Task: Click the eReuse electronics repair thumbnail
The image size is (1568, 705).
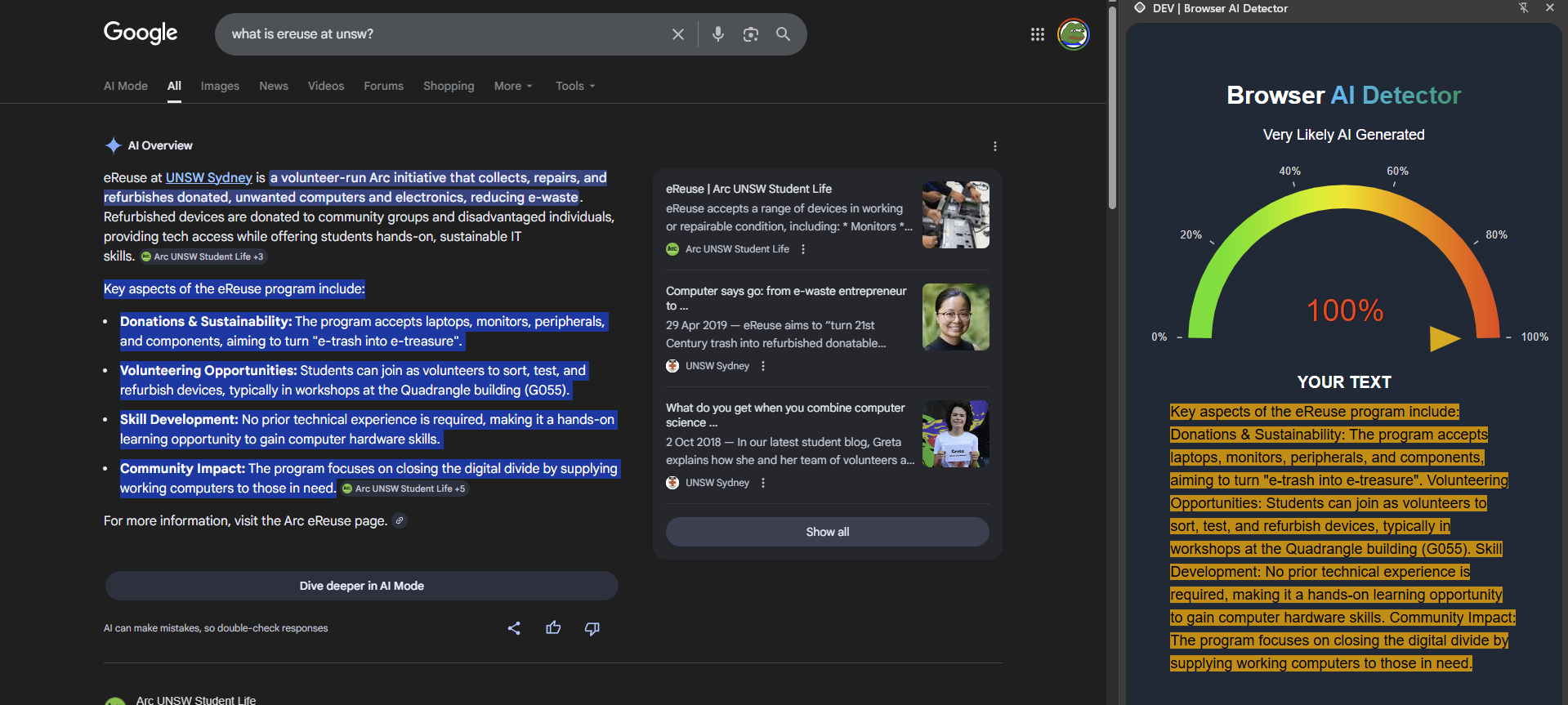Action: [x=956, y=215]
